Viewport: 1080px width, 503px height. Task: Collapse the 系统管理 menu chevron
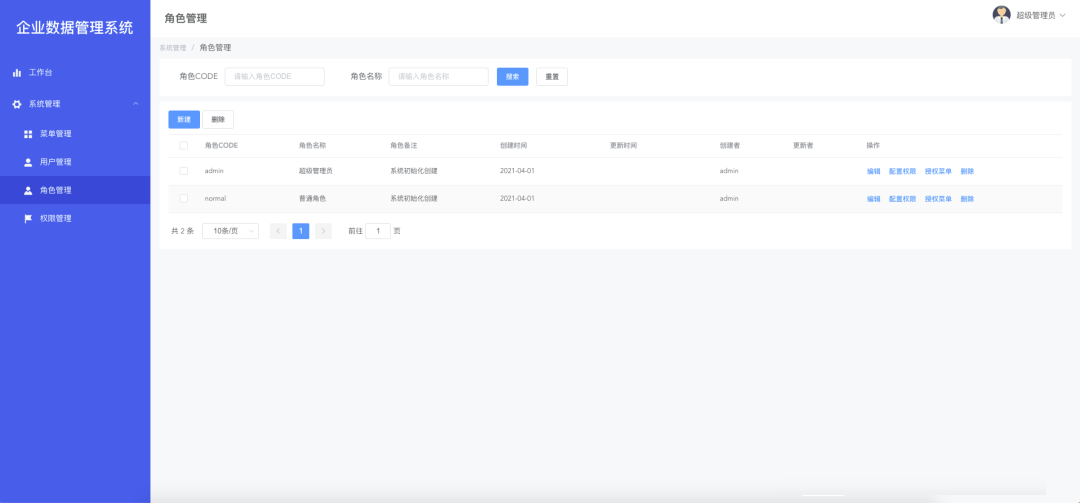tap(136, 104)
